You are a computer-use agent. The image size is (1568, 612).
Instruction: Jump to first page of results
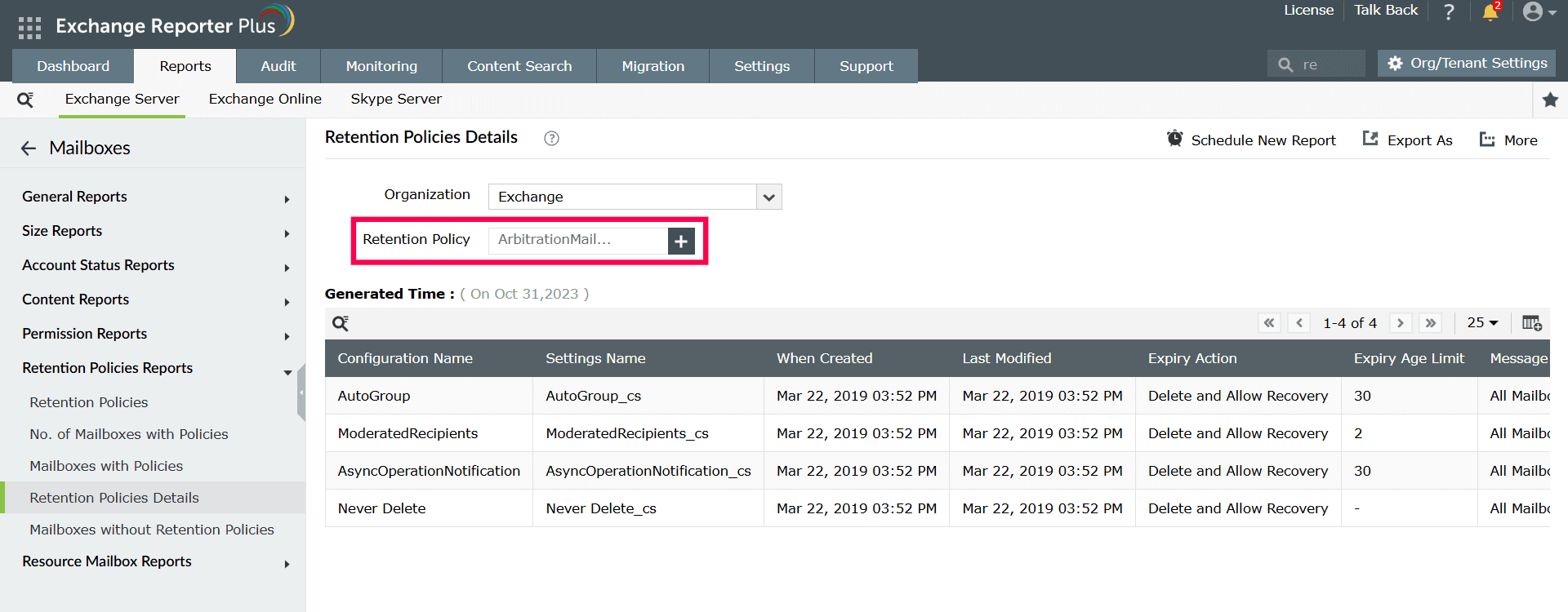tap(1269, 323)
